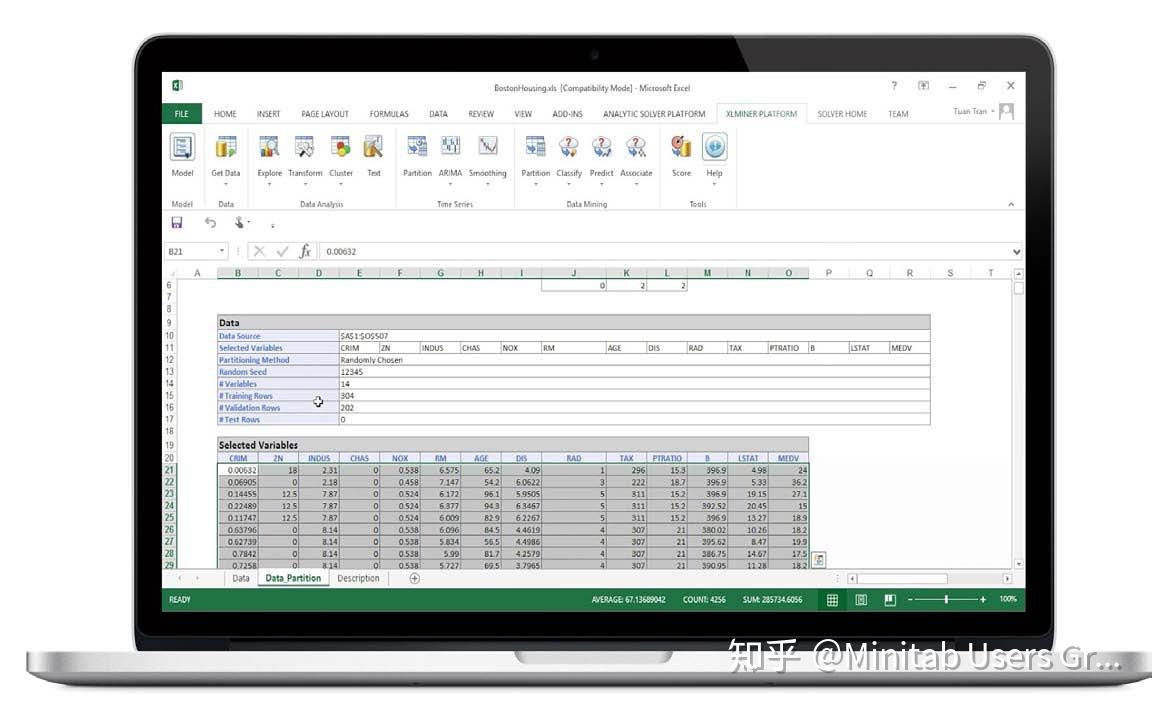This screenshot has width=1152, height=704.
Task: Switch to the Description worksheet
Action: coord(359,578)
